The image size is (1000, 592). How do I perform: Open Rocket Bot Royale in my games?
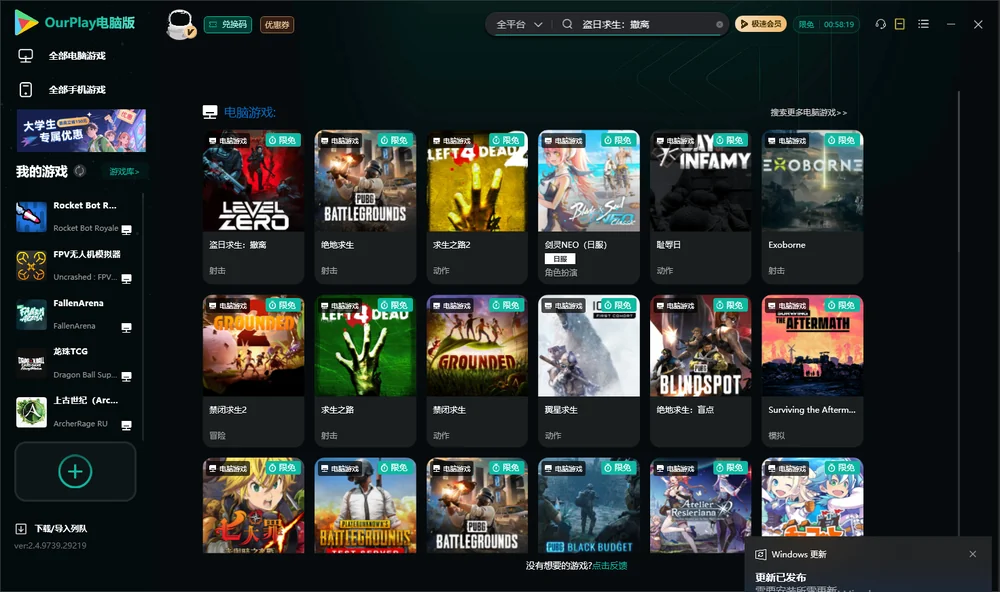(x=75, y=216)
